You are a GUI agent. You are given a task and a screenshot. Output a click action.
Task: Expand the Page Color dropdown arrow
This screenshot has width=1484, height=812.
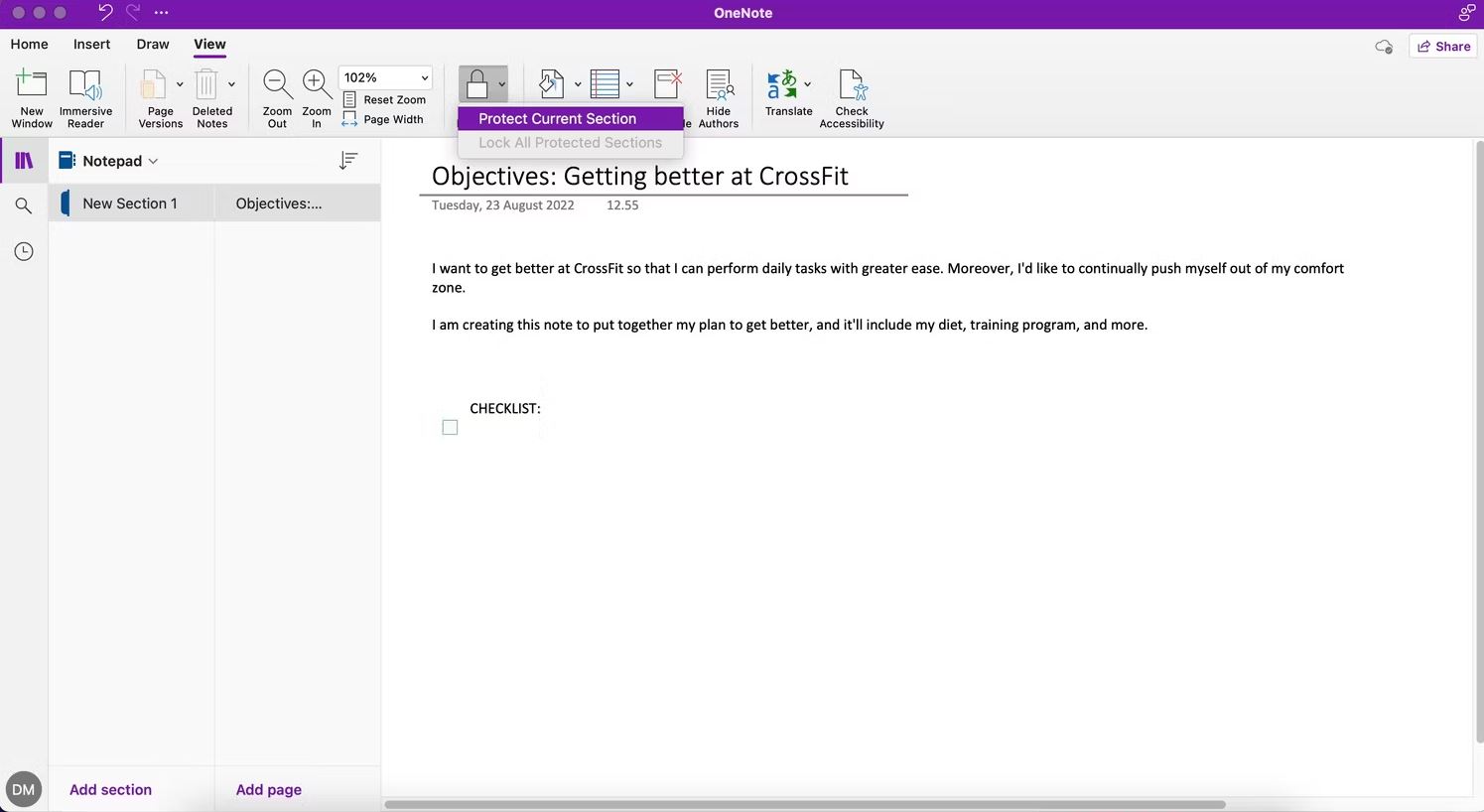(x=578, y=84)
